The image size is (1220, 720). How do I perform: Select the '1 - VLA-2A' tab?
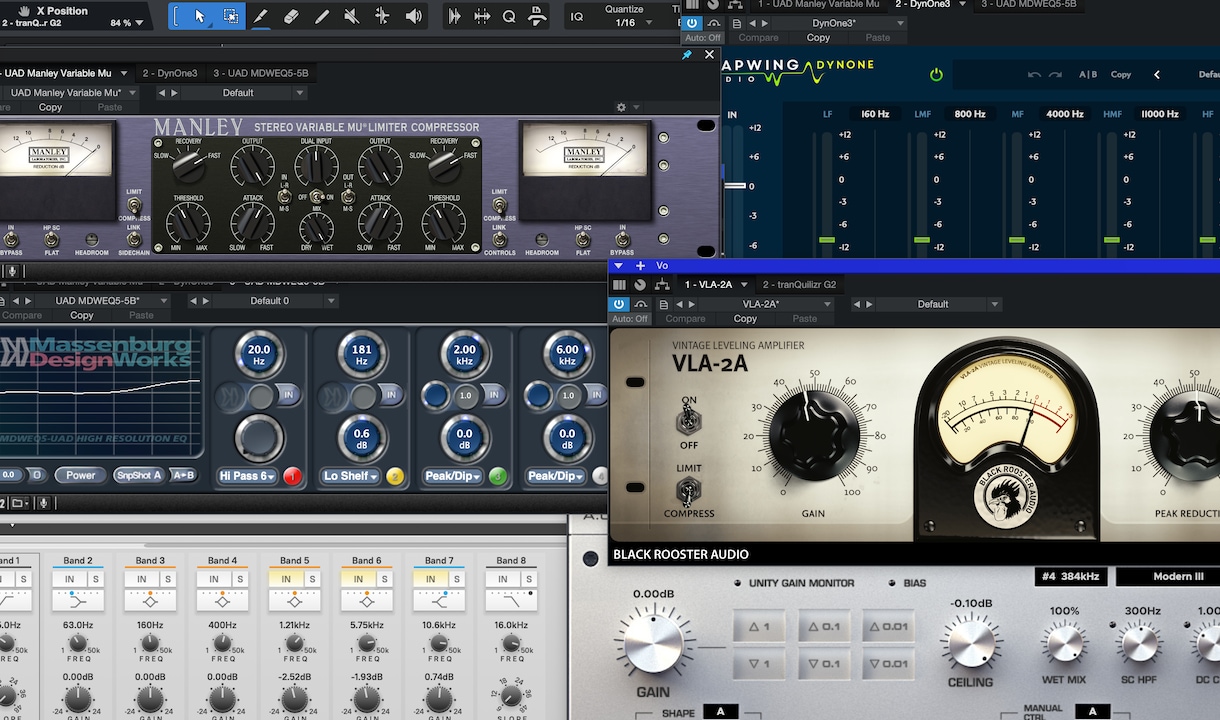708,285
